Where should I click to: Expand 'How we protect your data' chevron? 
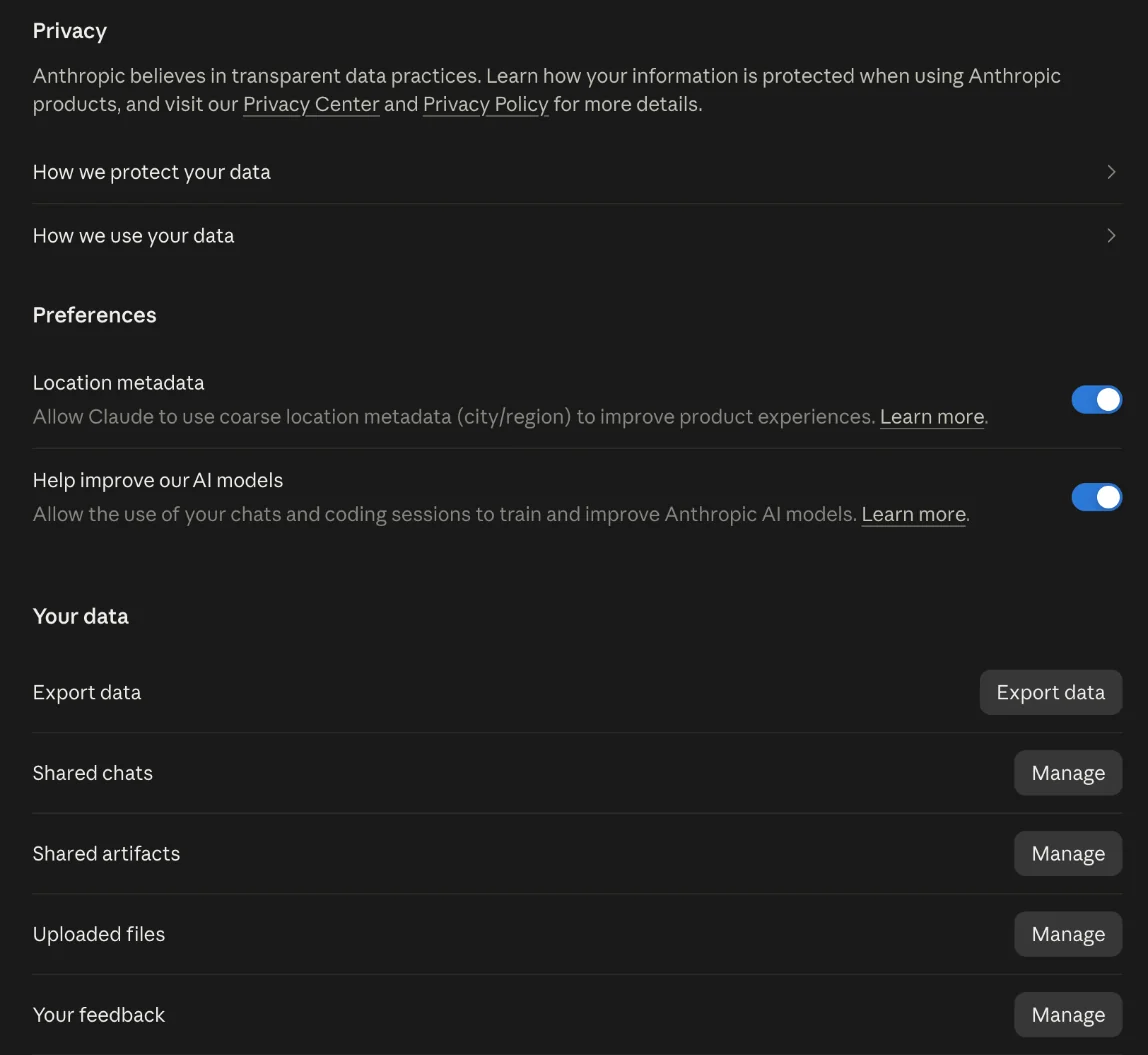[x=1111, y=172]
